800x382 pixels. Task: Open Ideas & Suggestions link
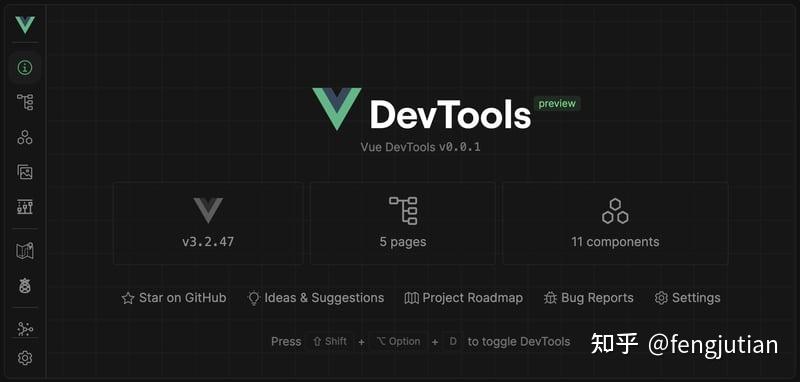(315, 298)
